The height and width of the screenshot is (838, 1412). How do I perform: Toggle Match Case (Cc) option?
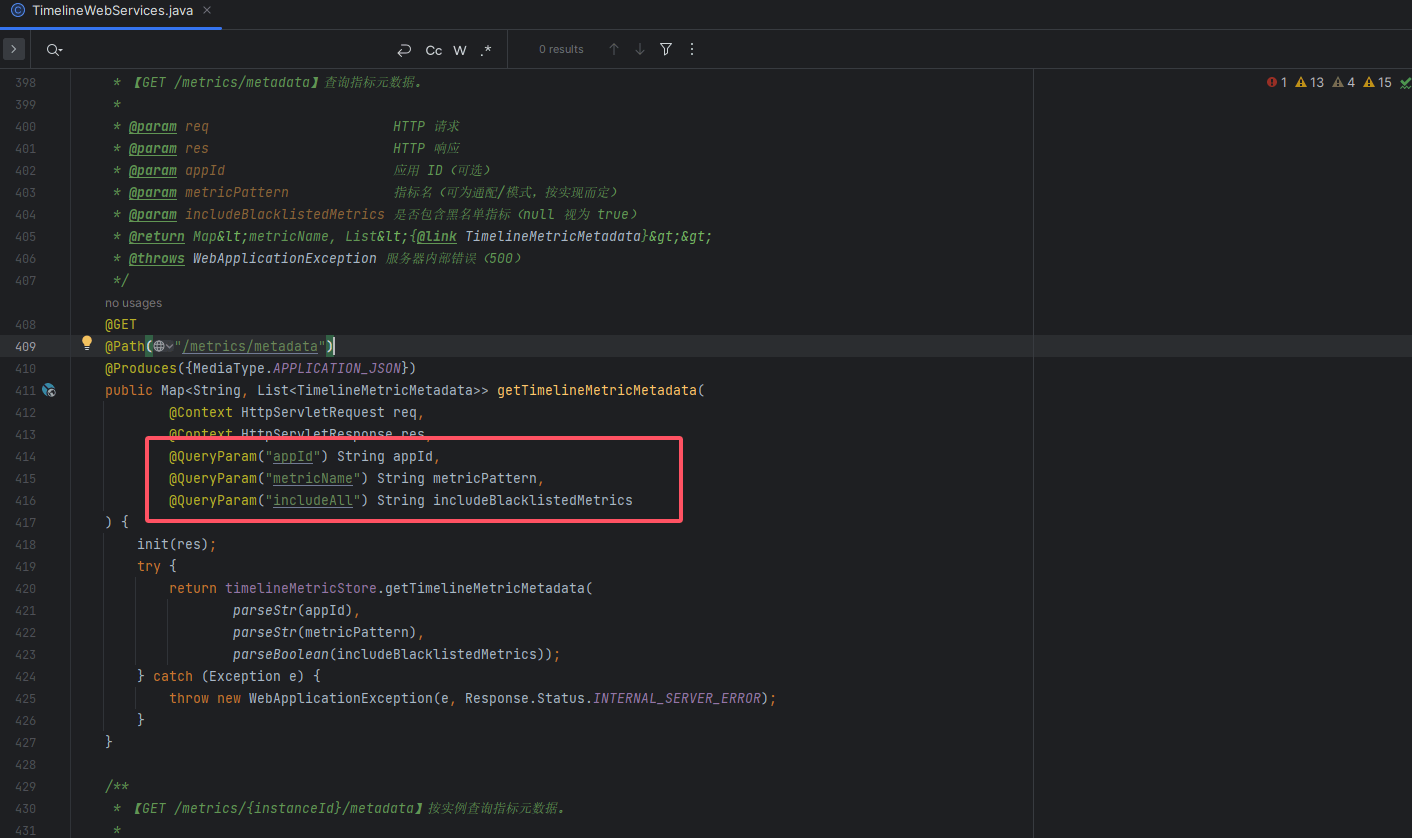pos(434,50)
